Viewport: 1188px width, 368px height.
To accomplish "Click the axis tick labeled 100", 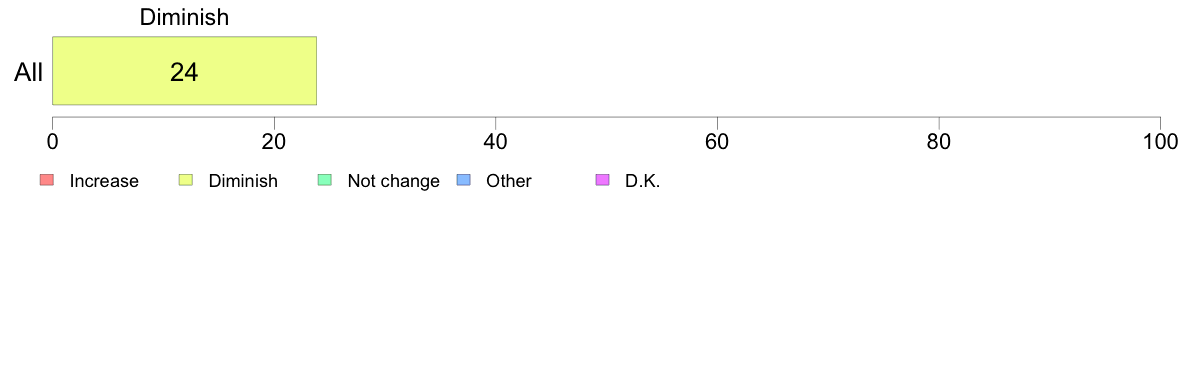I will point(1158,141).
